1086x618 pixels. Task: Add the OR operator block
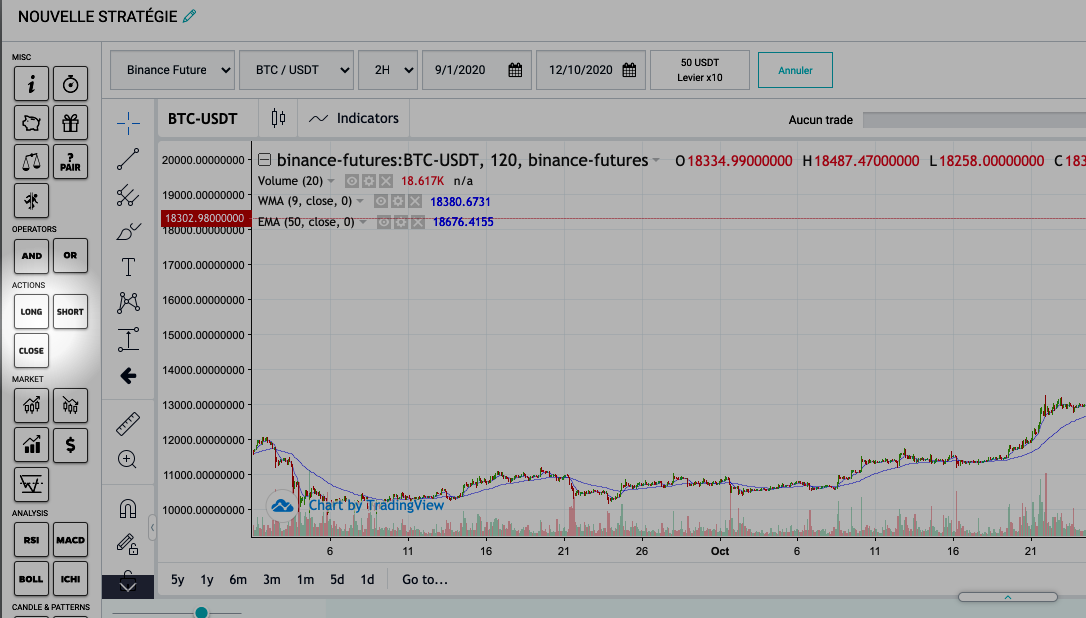point(71,256)
